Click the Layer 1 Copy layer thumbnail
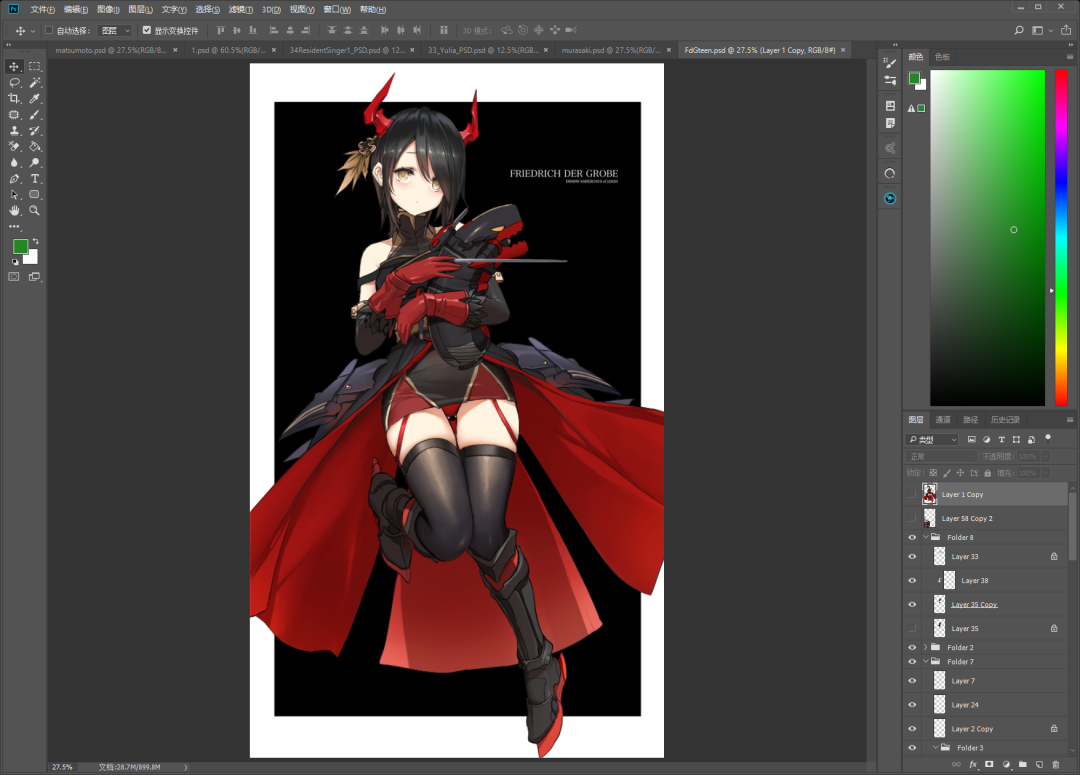1080x775 pixels. pos(930,495)
